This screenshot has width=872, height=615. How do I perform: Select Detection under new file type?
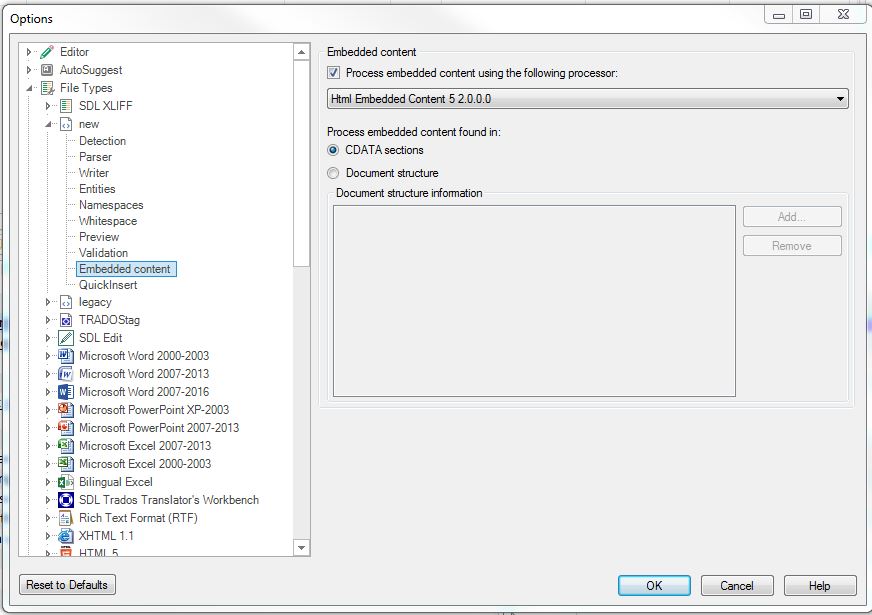tap(102, 141)
